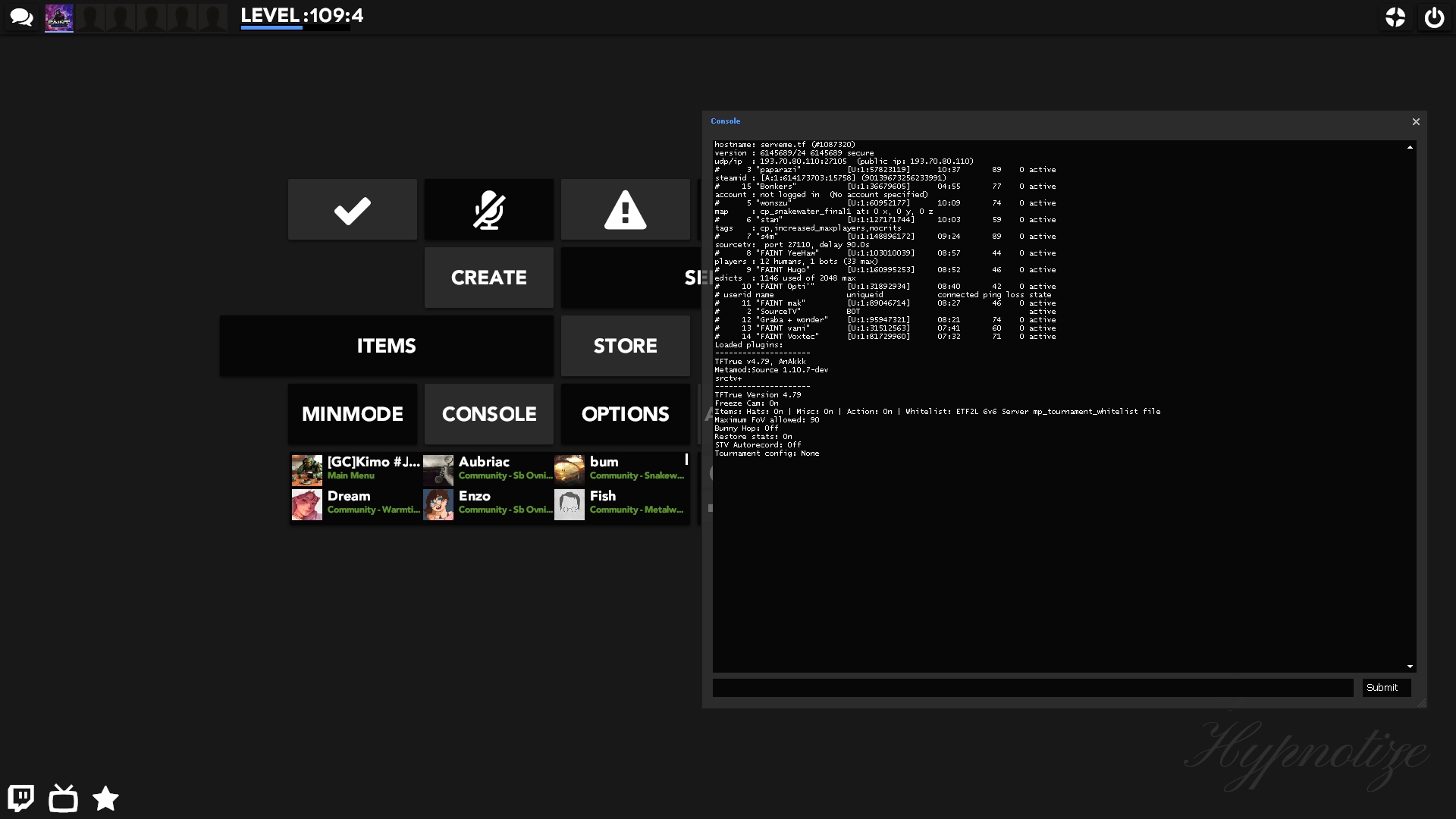
Task: Toggle MINMODE
Action: point(352,414)
